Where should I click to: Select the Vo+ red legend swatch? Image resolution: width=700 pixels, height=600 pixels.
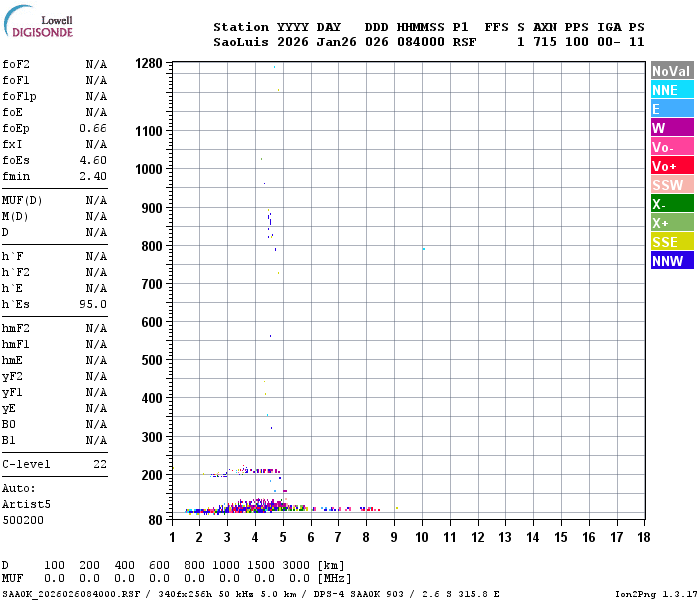point(672,166)
